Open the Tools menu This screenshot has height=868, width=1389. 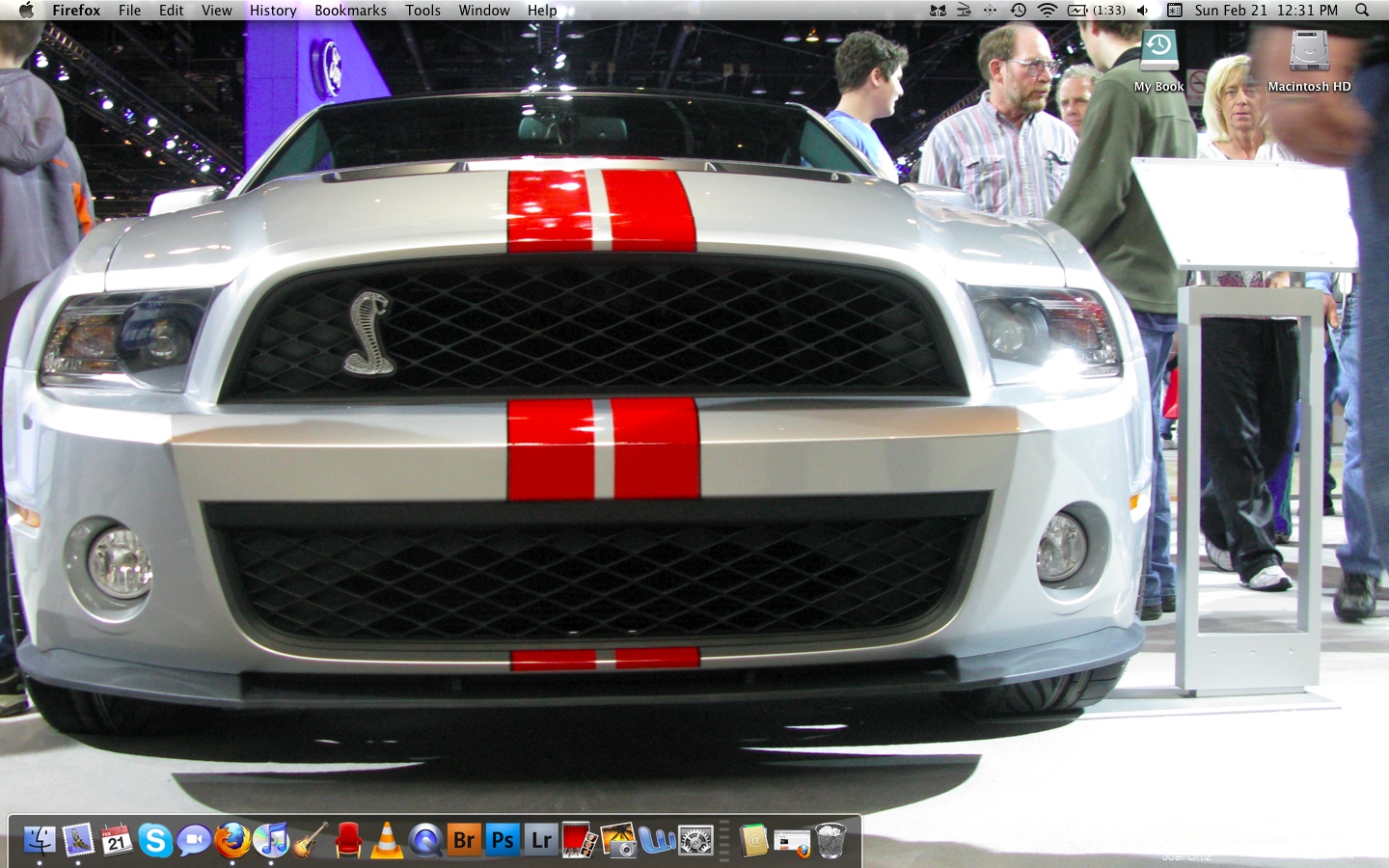tap(422, 11)
